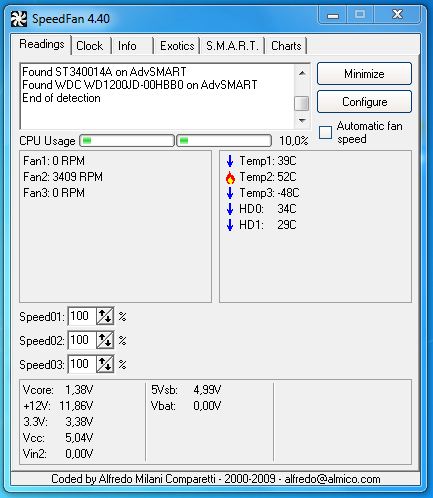This screenshot has width=433, height=498.
Task: Click the log scroll-down arrow
Action: tap(302, 120)
